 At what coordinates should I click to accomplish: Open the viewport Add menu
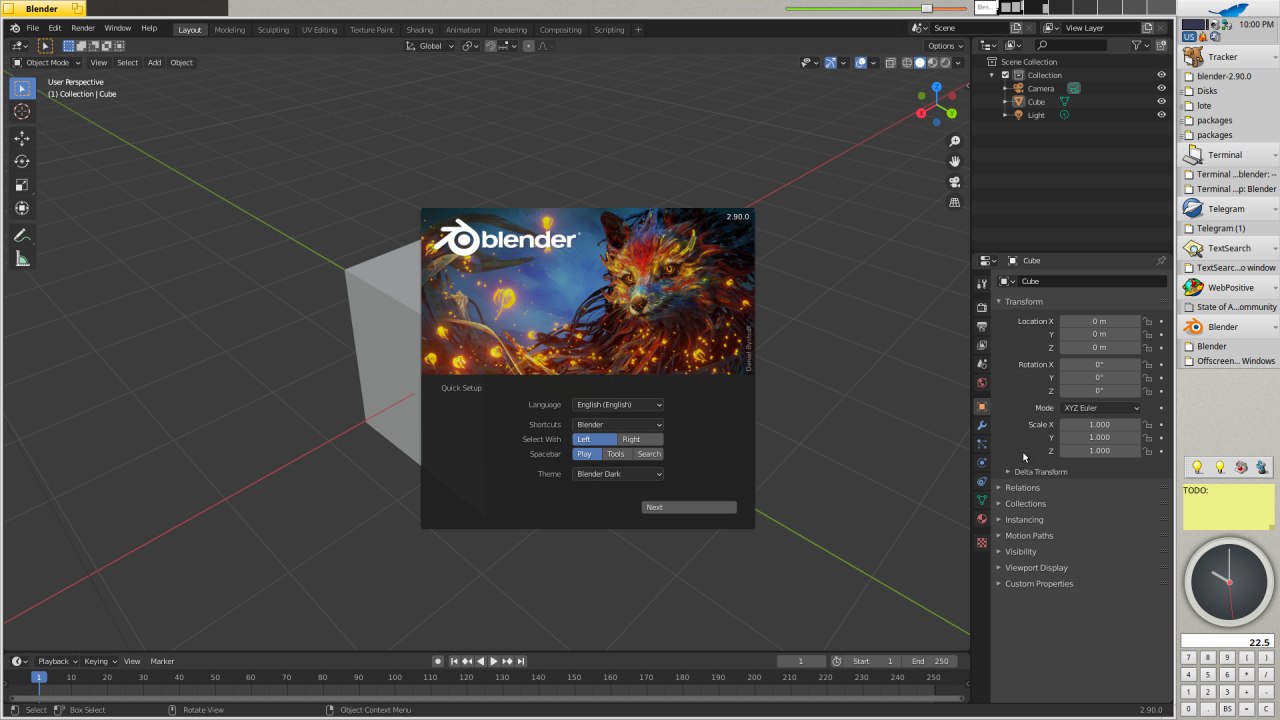pos(154,63)
